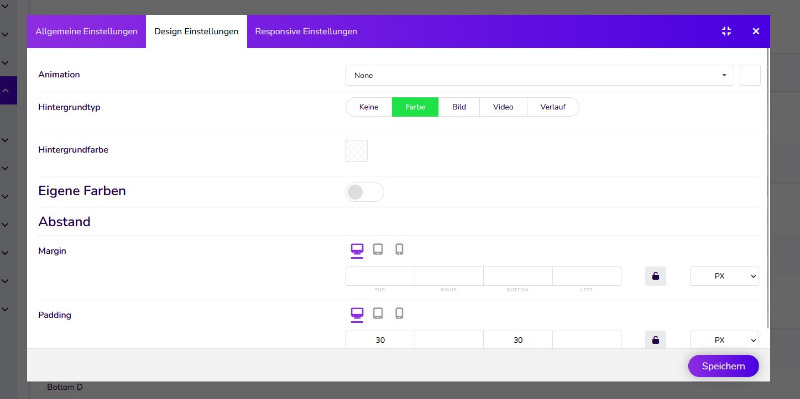The height and width of the screenshot is (399, 800).
Task: Click the Speichern button
Action: coord(723,366)
